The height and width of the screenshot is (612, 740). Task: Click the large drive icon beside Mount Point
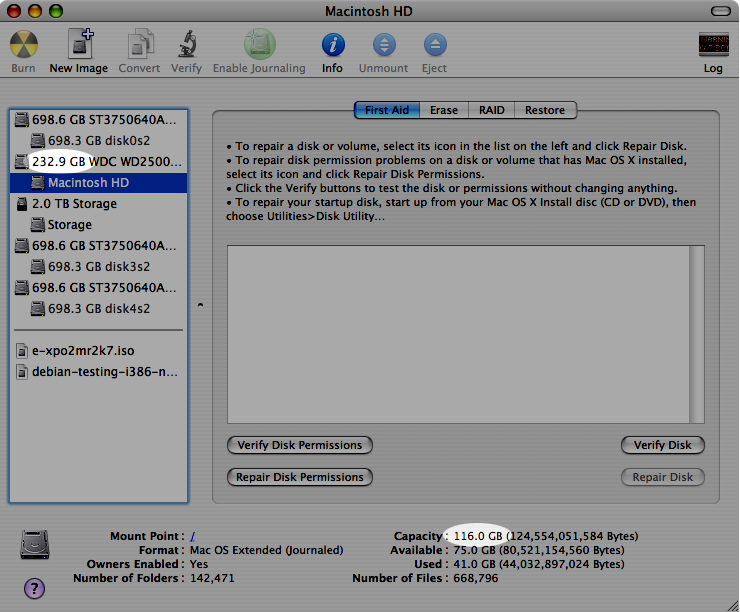point(35,545)
